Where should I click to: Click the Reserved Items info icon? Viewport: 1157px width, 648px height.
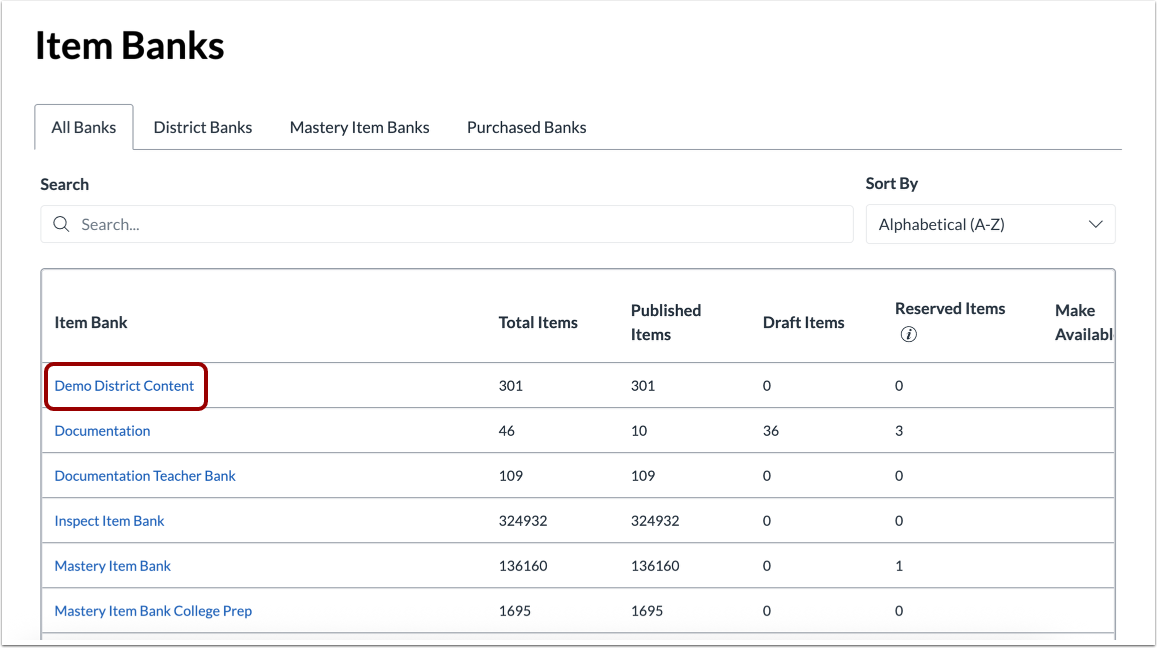[x=908, y=334]
